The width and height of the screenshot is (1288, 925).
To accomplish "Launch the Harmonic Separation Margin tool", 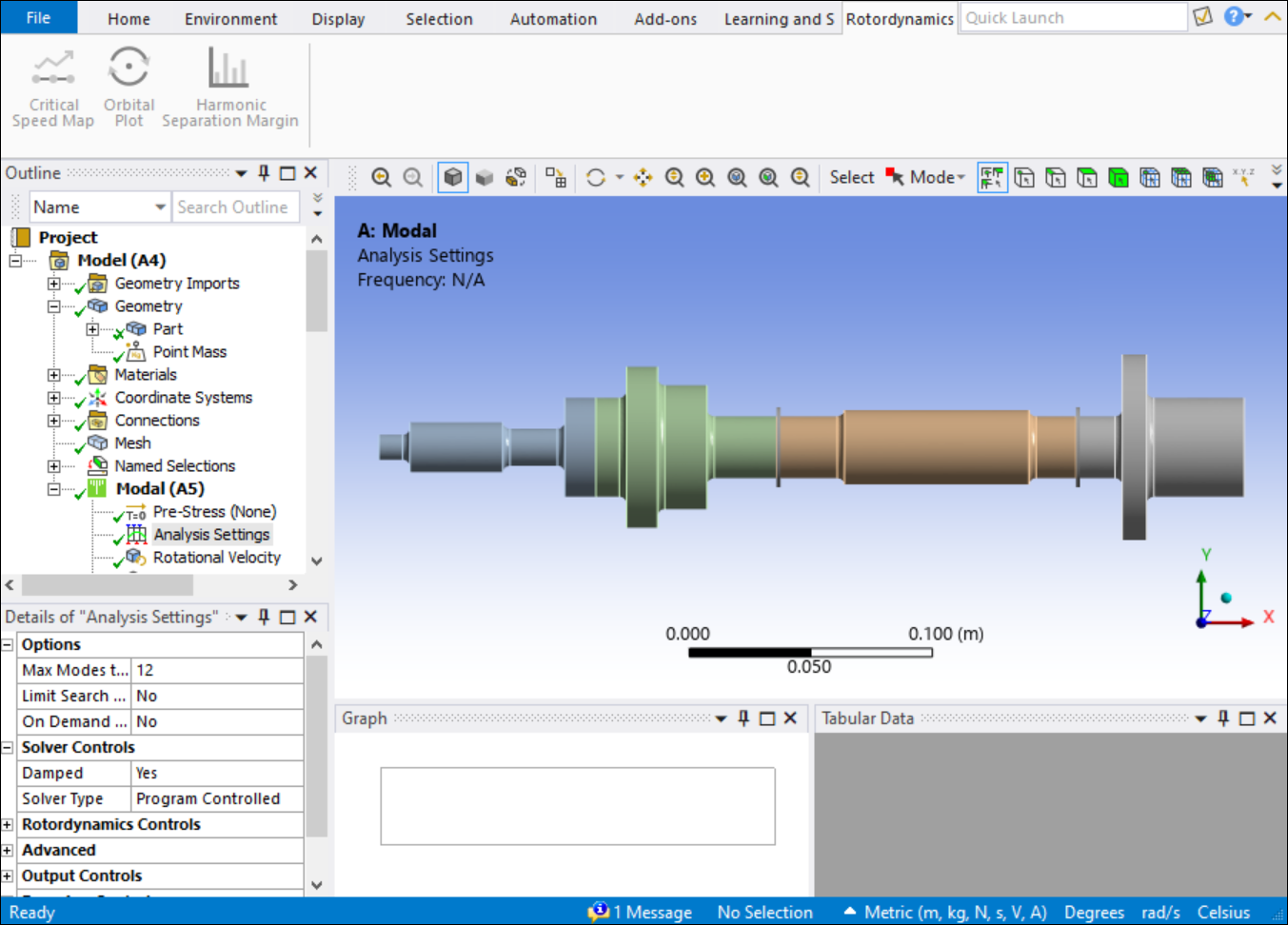I will 229,86.
